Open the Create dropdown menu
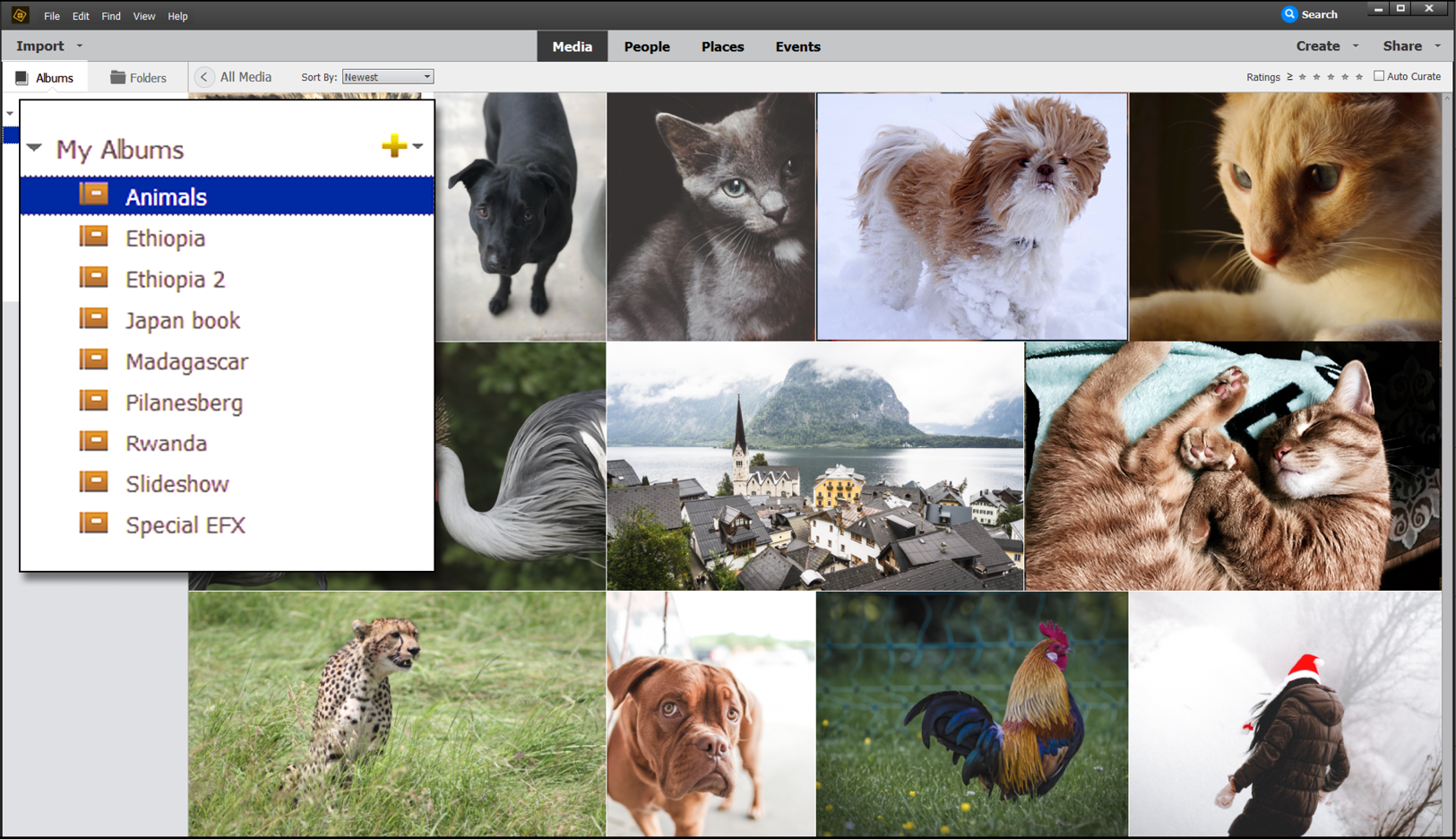Image resolution: width=1456 pixels, height=839 pixels. click(1327, 46)
